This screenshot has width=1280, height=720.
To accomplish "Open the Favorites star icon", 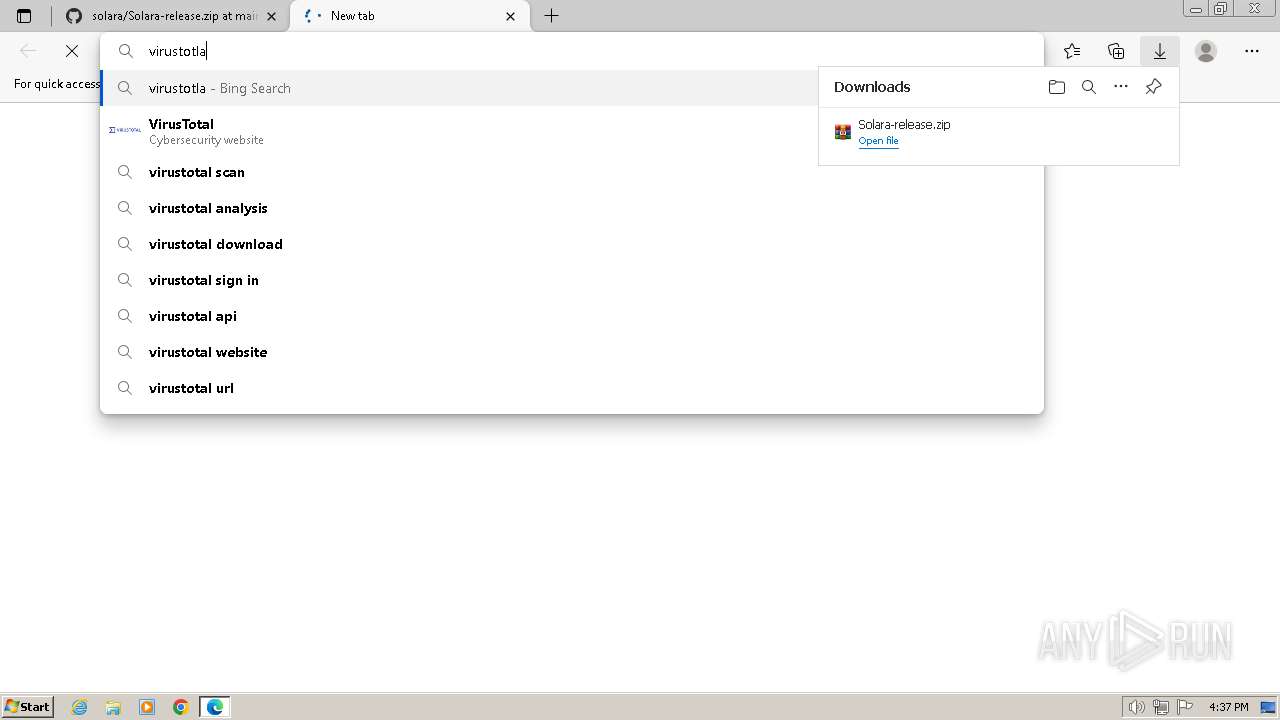I will [1072, 51].
